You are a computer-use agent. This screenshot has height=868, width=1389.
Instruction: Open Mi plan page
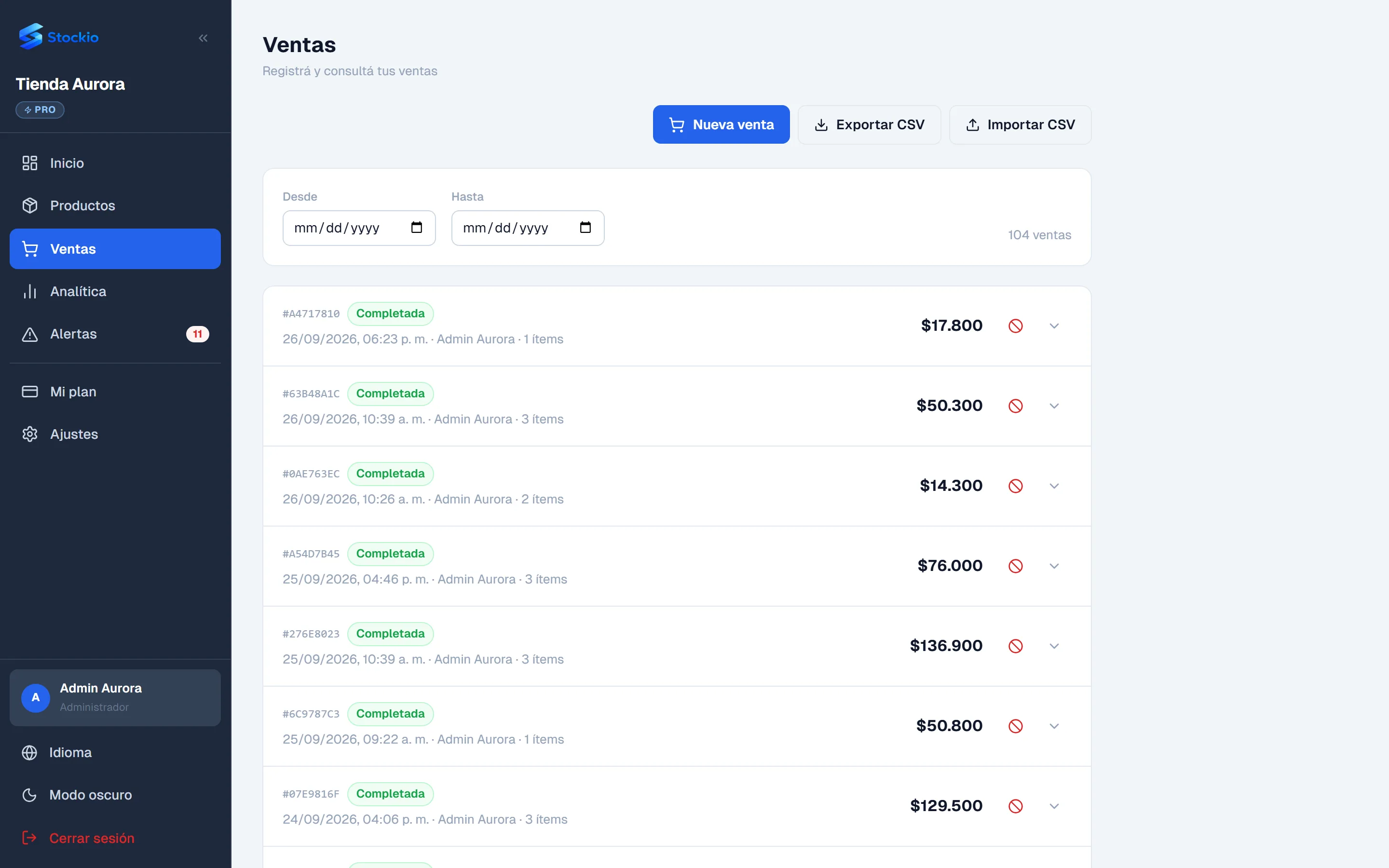click(x=115, y=392)
